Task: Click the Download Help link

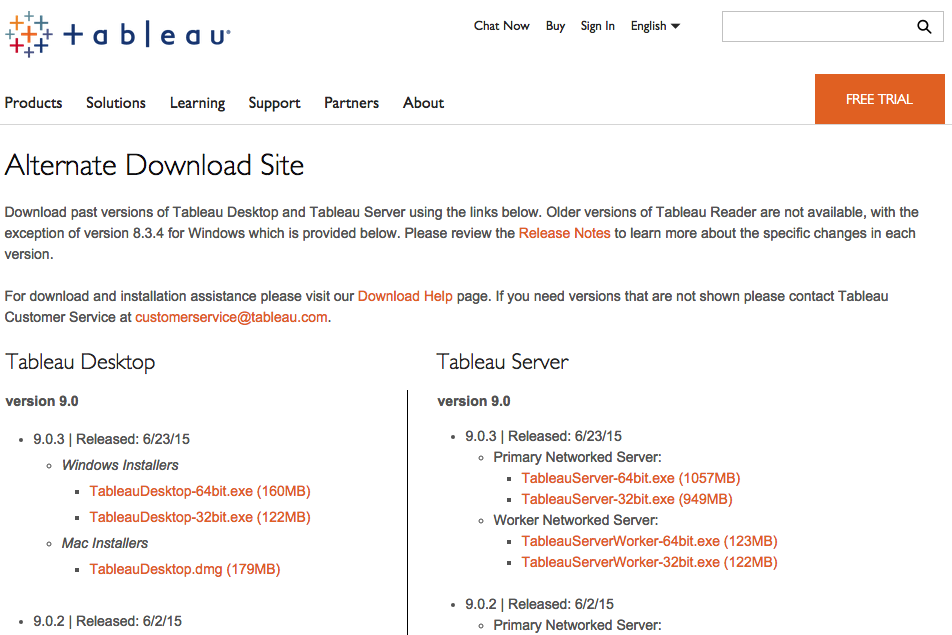Action: [x=405, y=296]
